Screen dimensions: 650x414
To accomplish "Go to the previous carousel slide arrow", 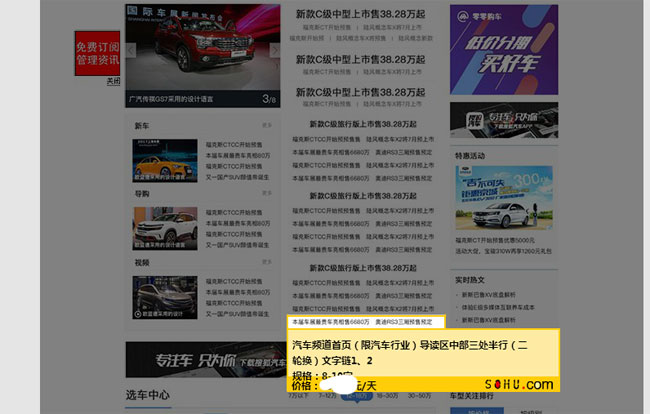I will (131, 51).
